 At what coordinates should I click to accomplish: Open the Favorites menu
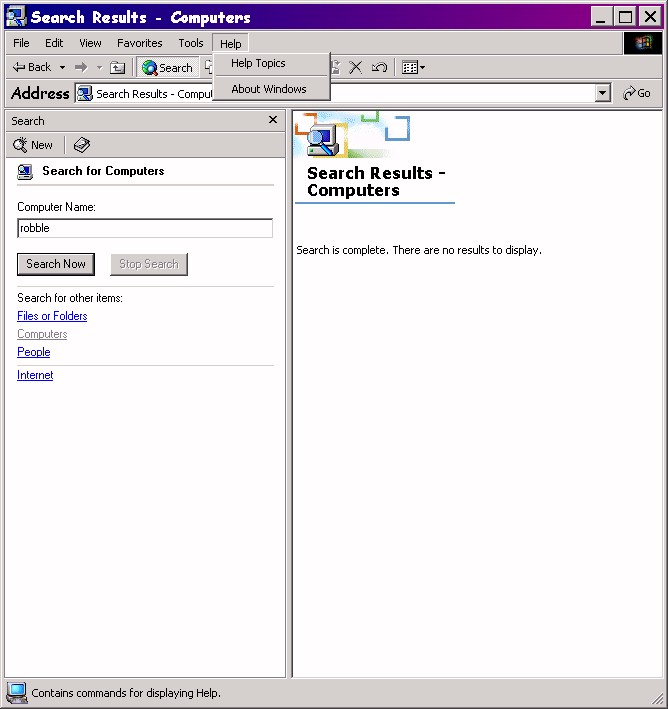pos(139,43)
